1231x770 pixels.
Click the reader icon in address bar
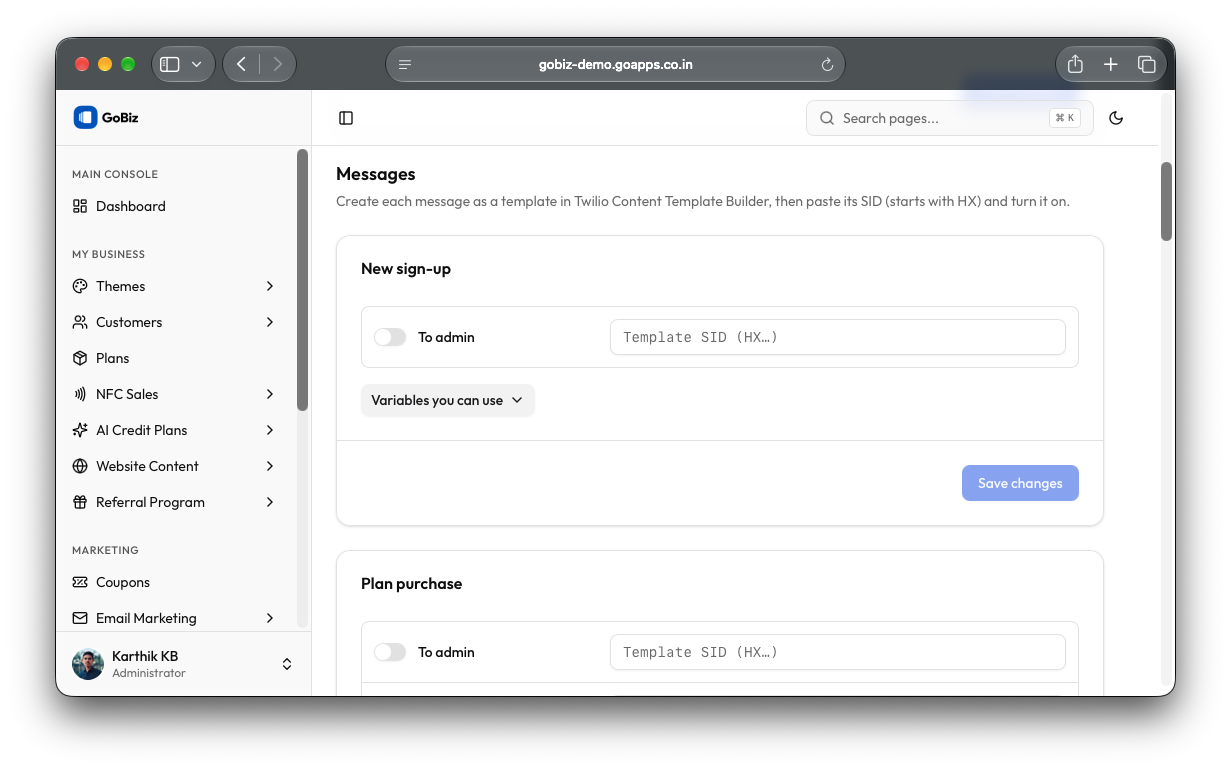[x=405, y=64]
